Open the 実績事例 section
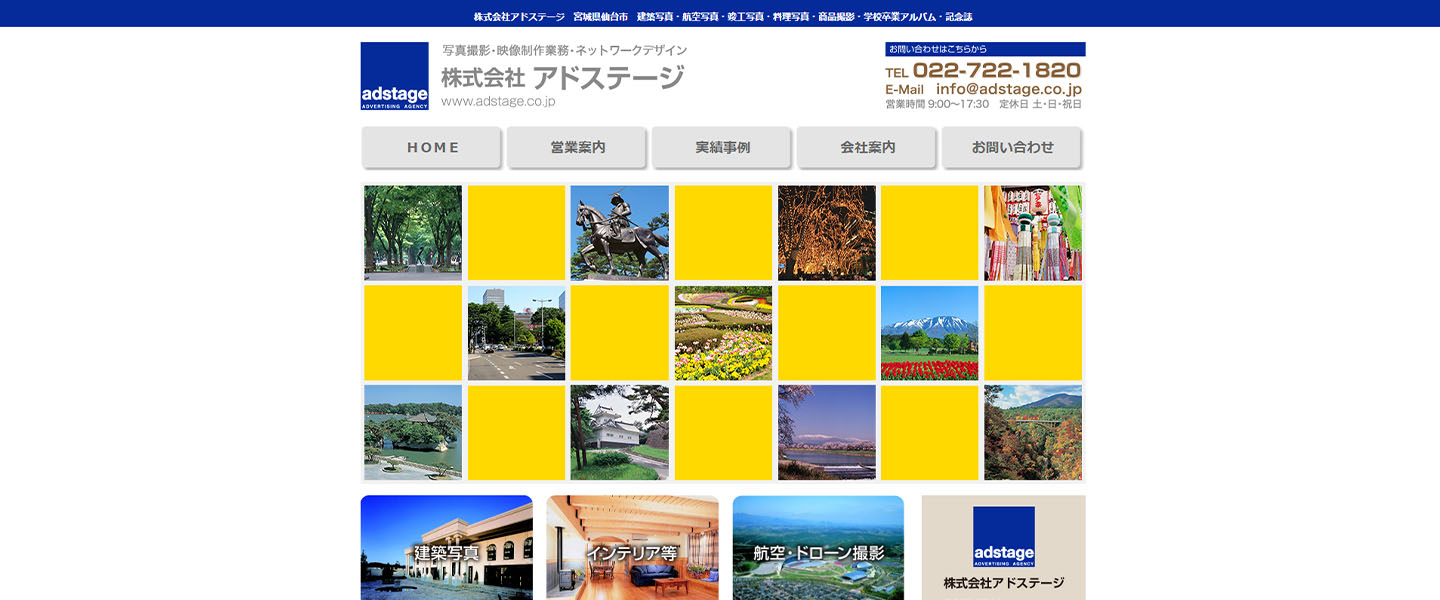 click(721, 147)
